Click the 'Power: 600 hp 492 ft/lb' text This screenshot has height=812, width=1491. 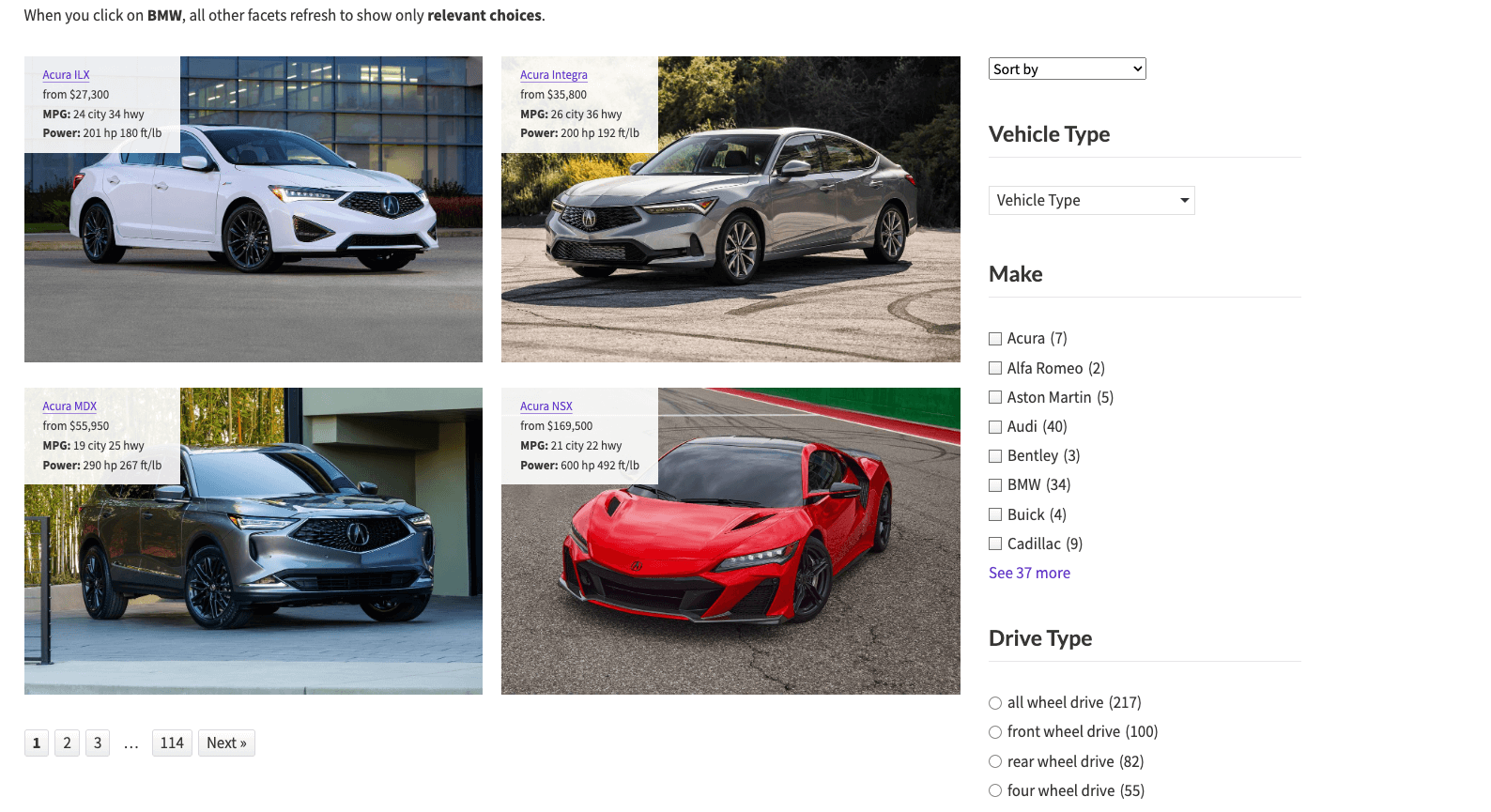tap(579, 466)
